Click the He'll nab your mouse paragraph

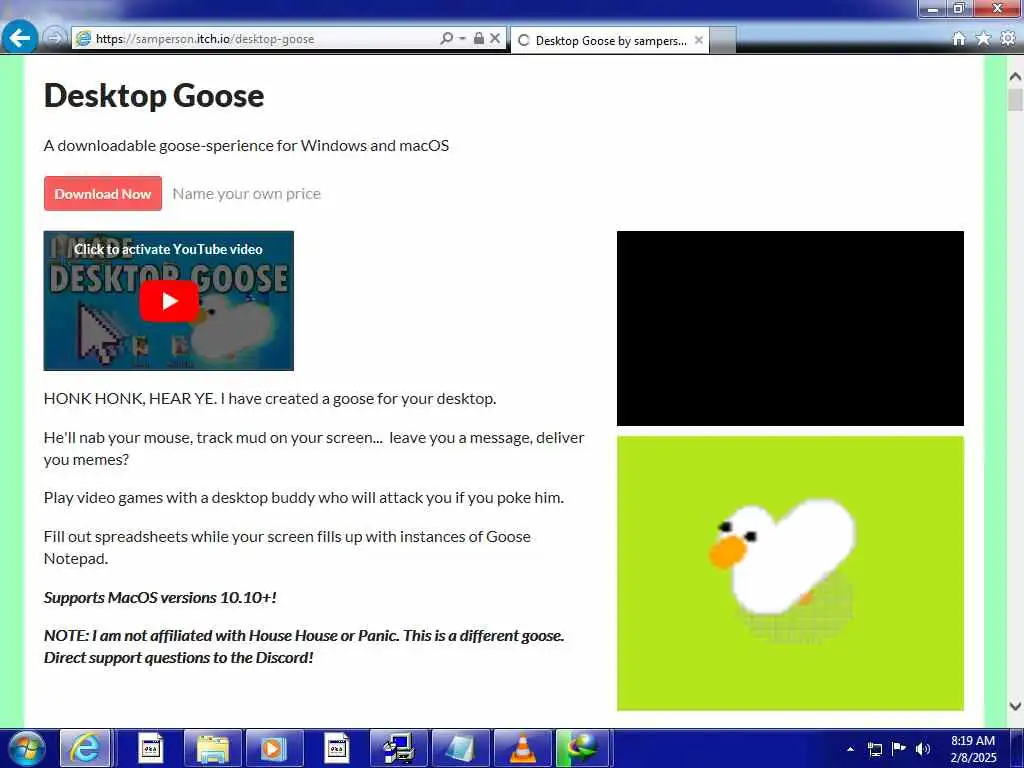[x=314, y=448]
